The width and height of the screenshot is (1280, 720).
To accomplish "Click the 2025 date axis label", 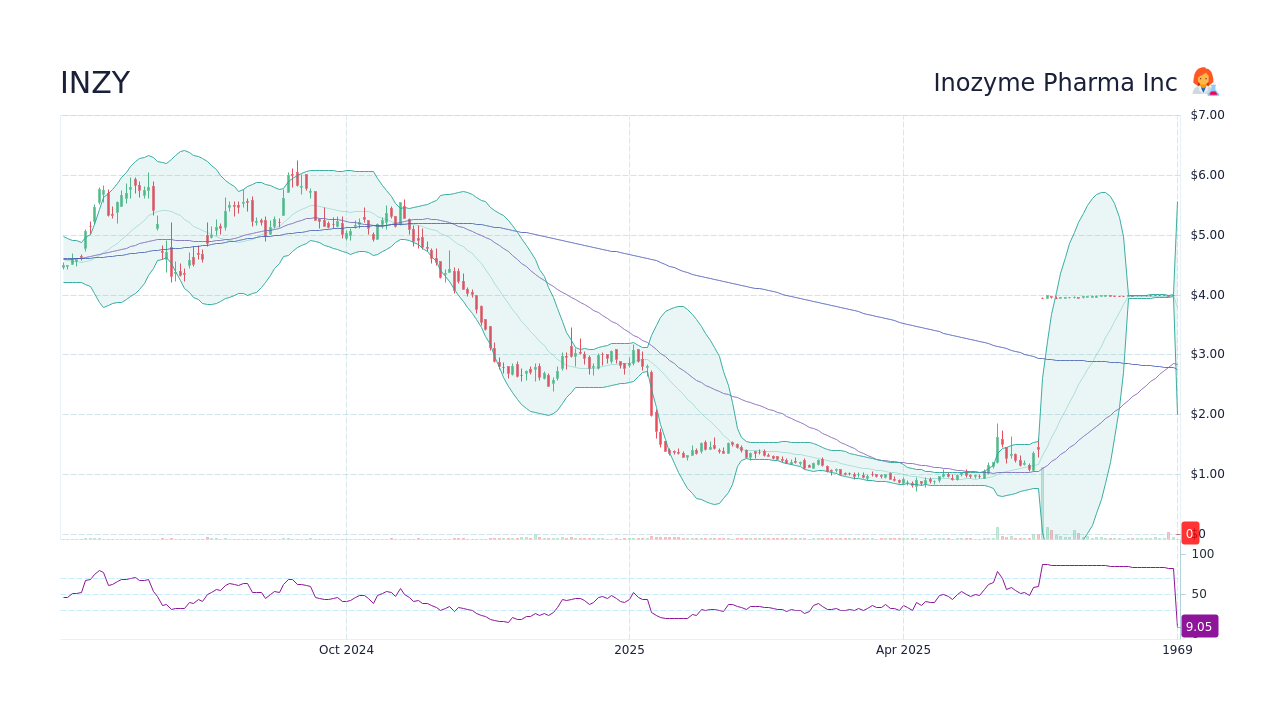I will click(x=628, y=649).
